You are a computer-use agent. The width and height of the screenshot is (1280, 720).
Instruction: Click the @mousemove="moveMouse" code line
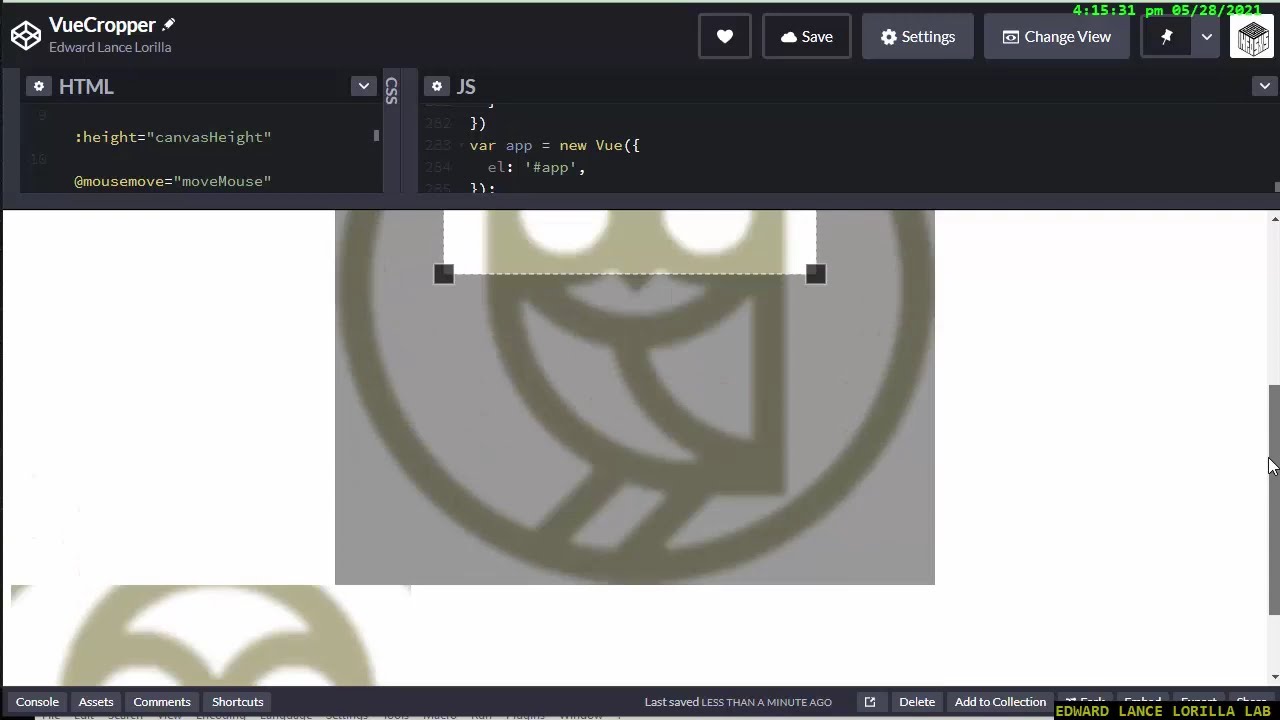(173, 181)
